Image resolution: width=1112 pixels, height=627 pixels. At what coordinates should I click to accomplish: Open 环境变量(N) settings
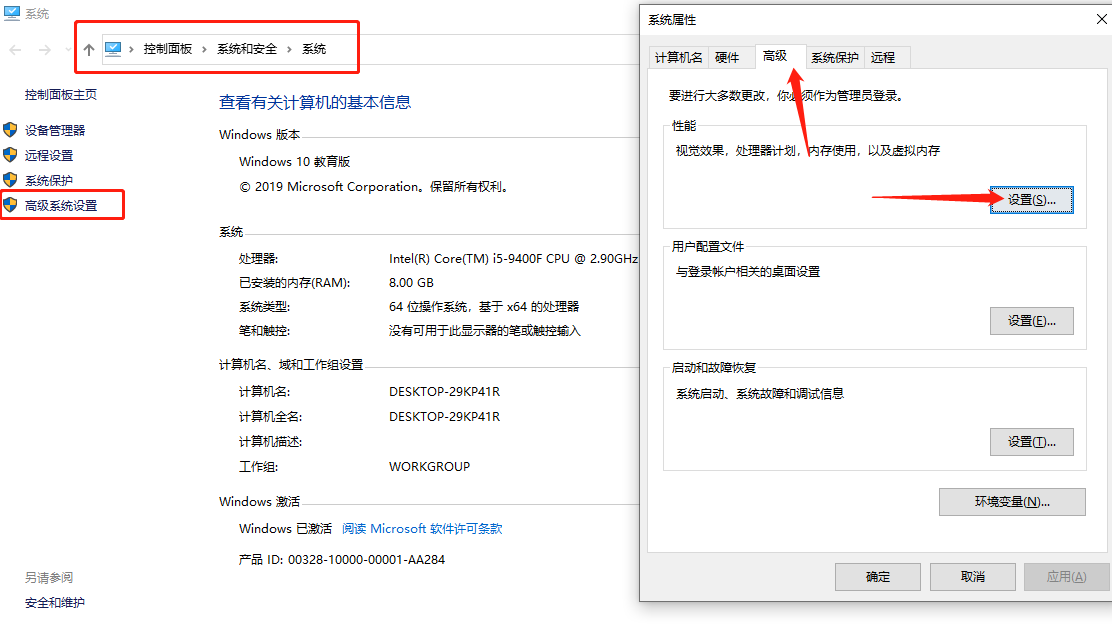coord(1011,501)
